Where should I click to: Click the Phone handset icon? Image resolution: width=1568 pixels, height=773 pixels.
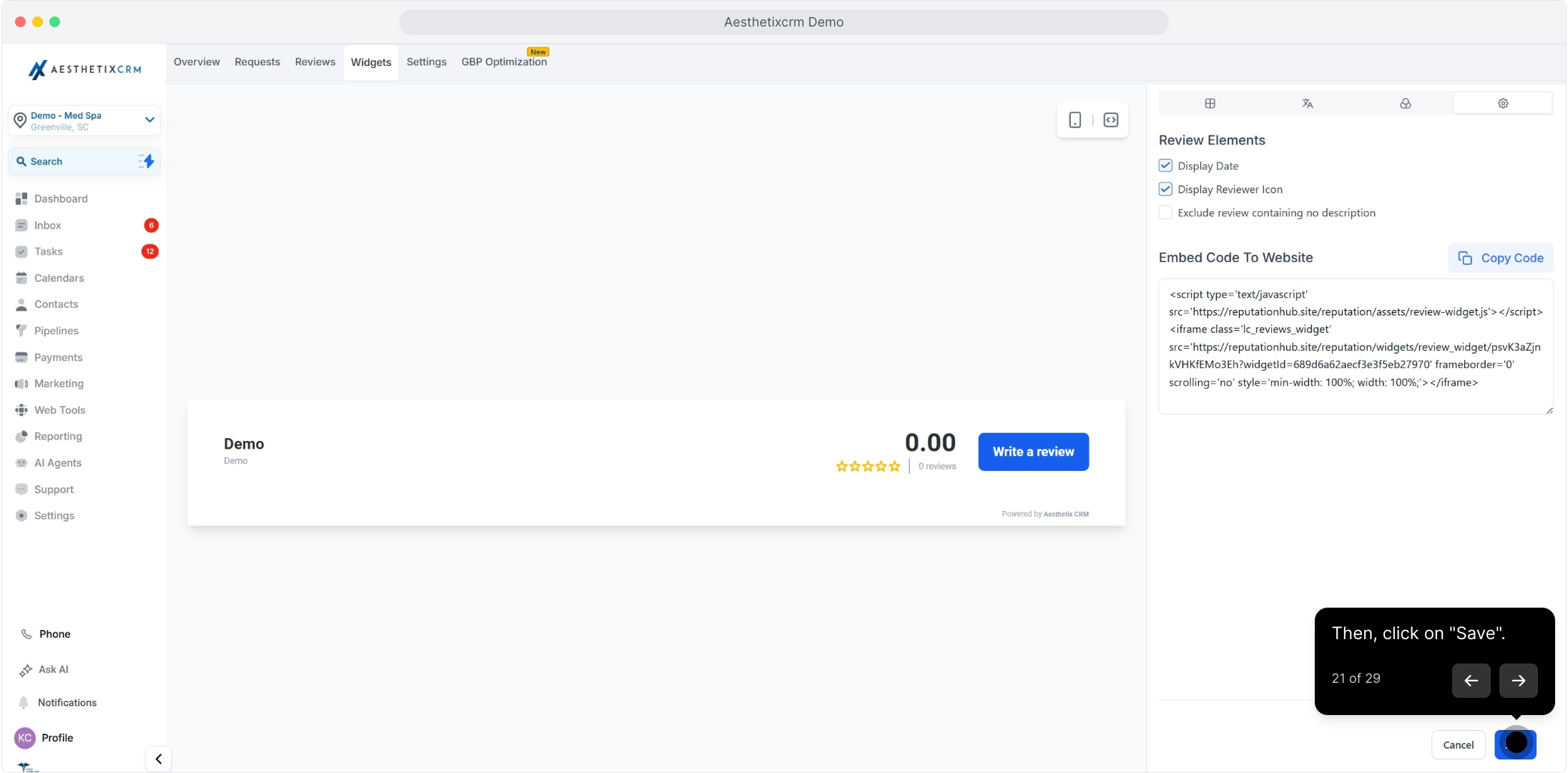[26, 634]
